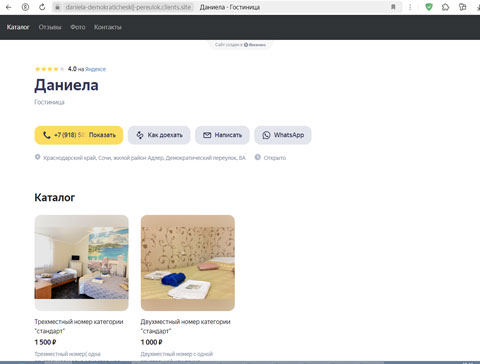Go back with the browser back arrow

pos(9,7)
